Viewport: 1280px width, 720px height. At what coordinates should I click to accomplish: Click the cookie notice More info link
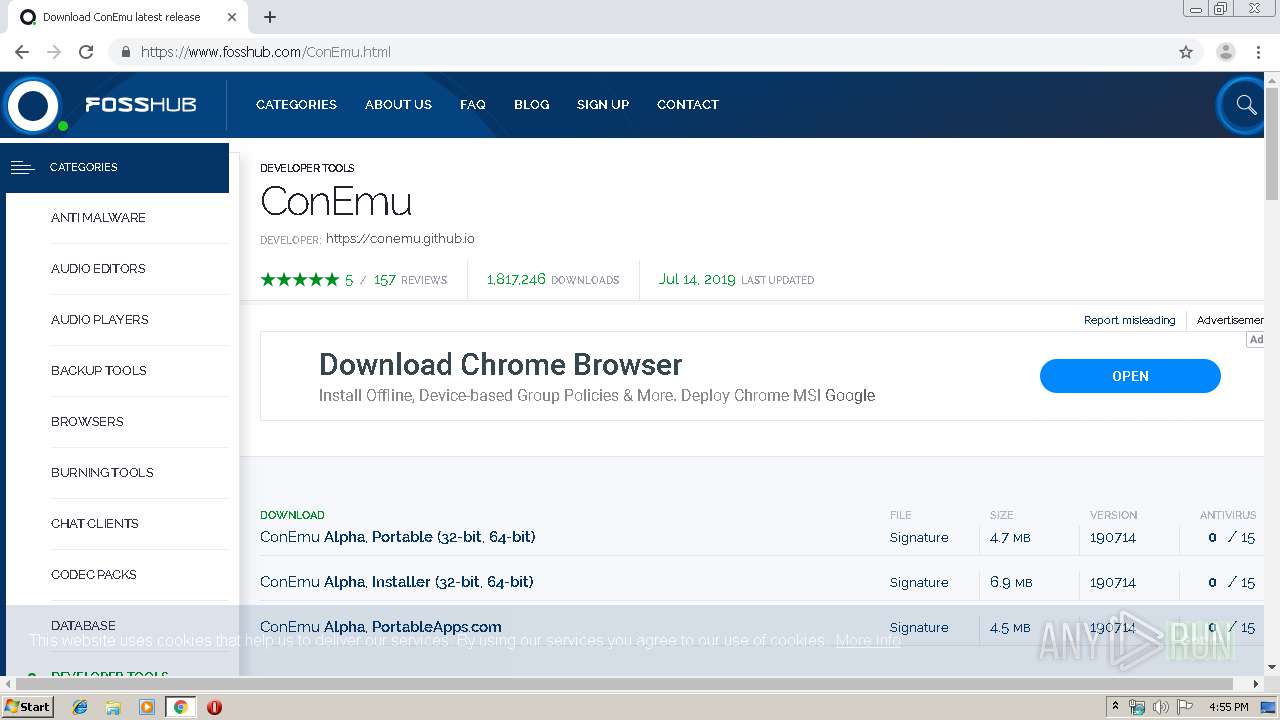(x=868, y=640)
